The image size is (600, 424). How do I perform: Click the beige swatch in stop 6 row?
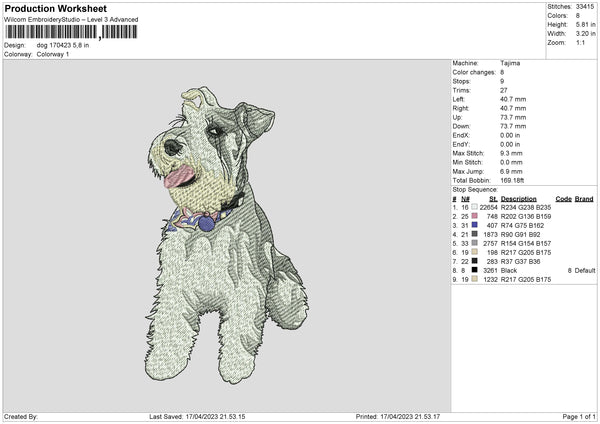point(474,252)
